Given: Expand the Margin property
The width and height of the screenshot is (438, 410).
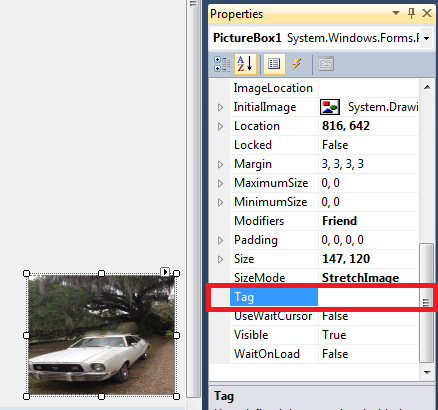Looking at the screenshot, I should coord(220,164).
